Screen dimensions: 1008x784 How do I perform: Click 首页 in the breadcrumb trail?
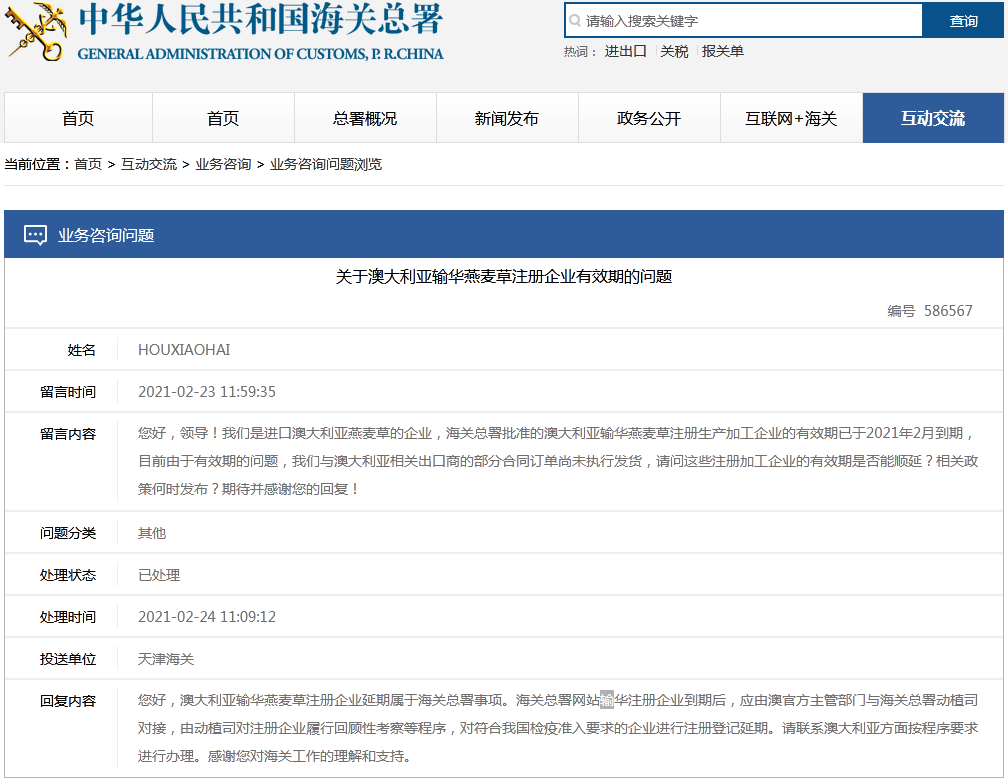tap(88, 164)
